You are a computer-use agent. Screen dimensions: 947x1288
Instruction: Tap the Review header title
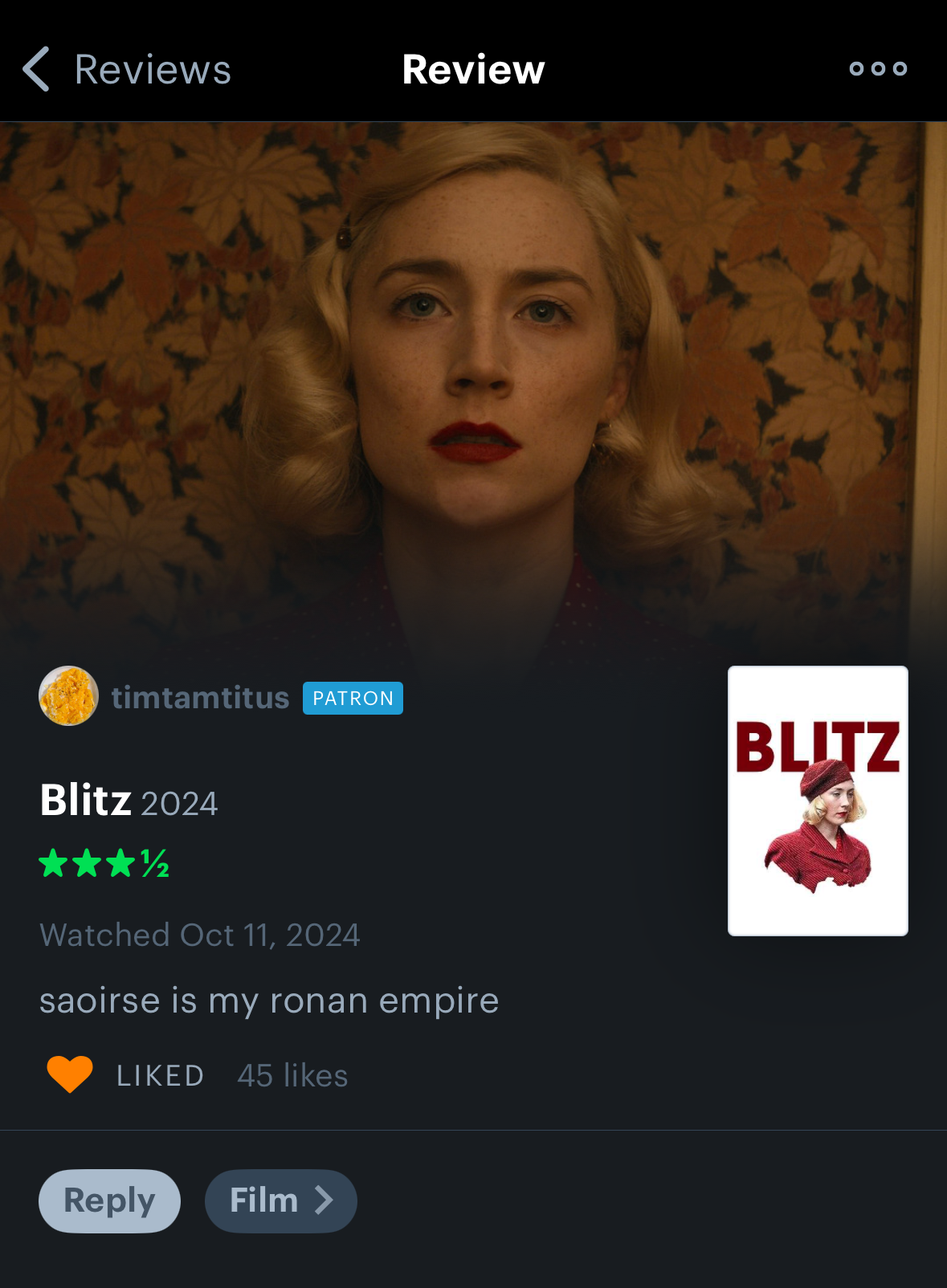coord(473,69)
